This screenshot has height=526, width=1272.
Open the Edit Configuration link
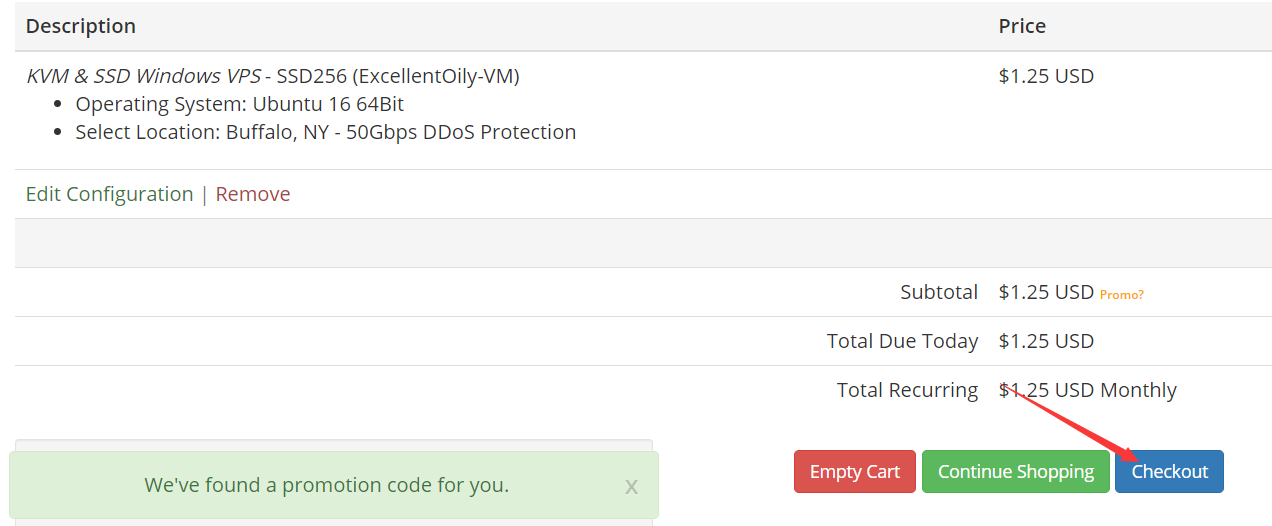pos(109,194)
